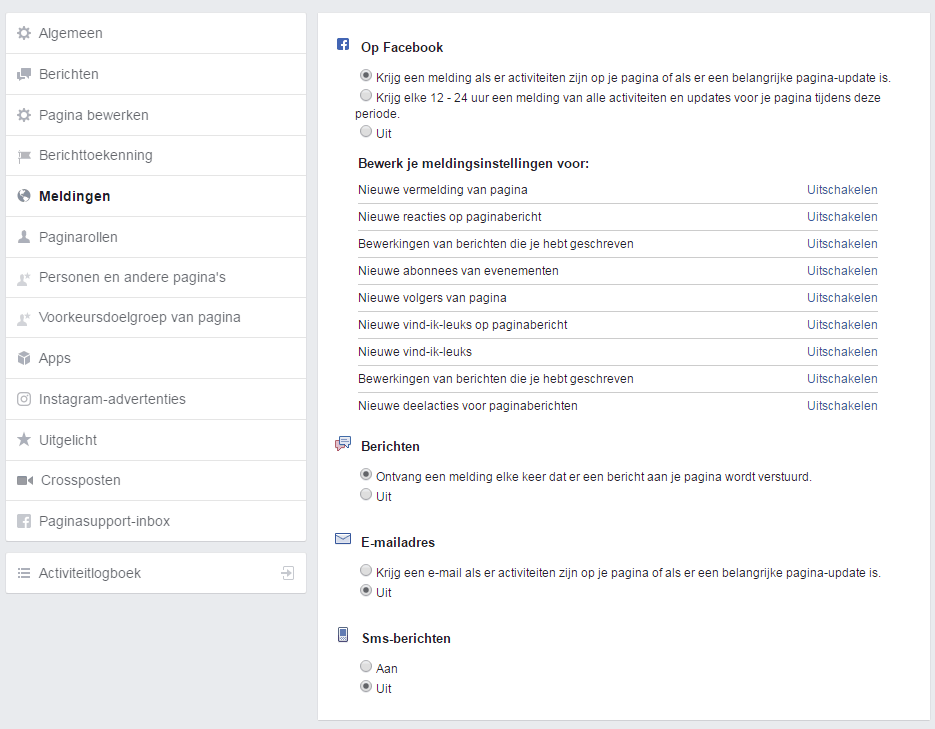
Task: Select the 12-24 uur melding radio option
Action: (366, 95)
